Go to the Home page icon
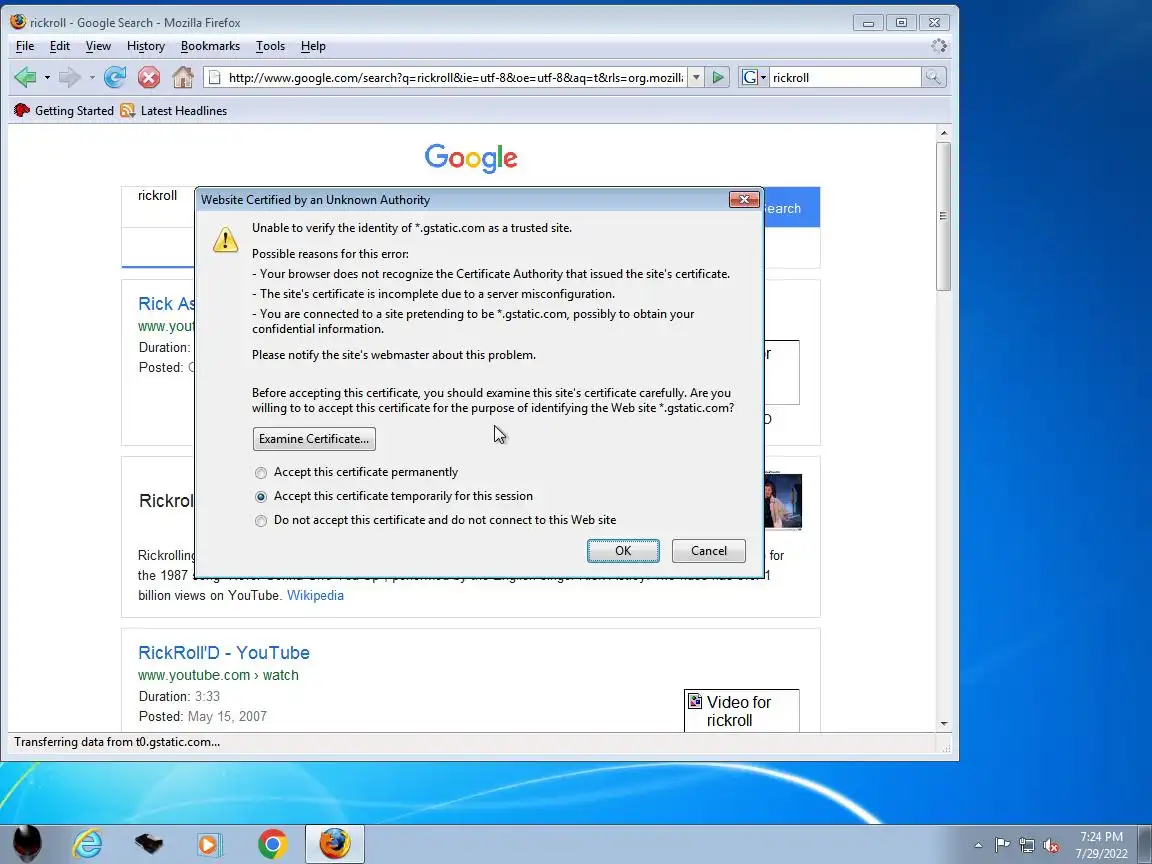The image size is (1152, 864). [182, 77]
